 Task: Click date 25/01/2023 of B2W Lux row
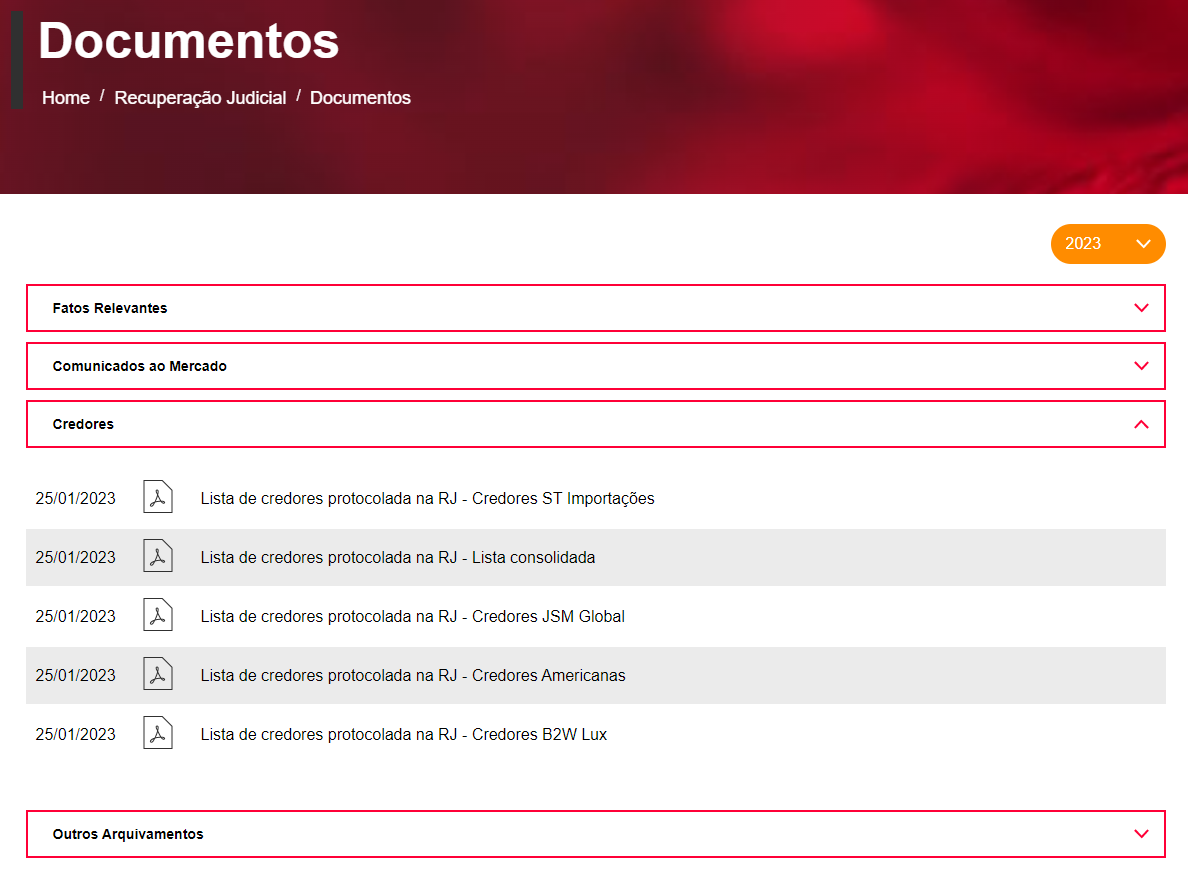[x=76, y=734]
